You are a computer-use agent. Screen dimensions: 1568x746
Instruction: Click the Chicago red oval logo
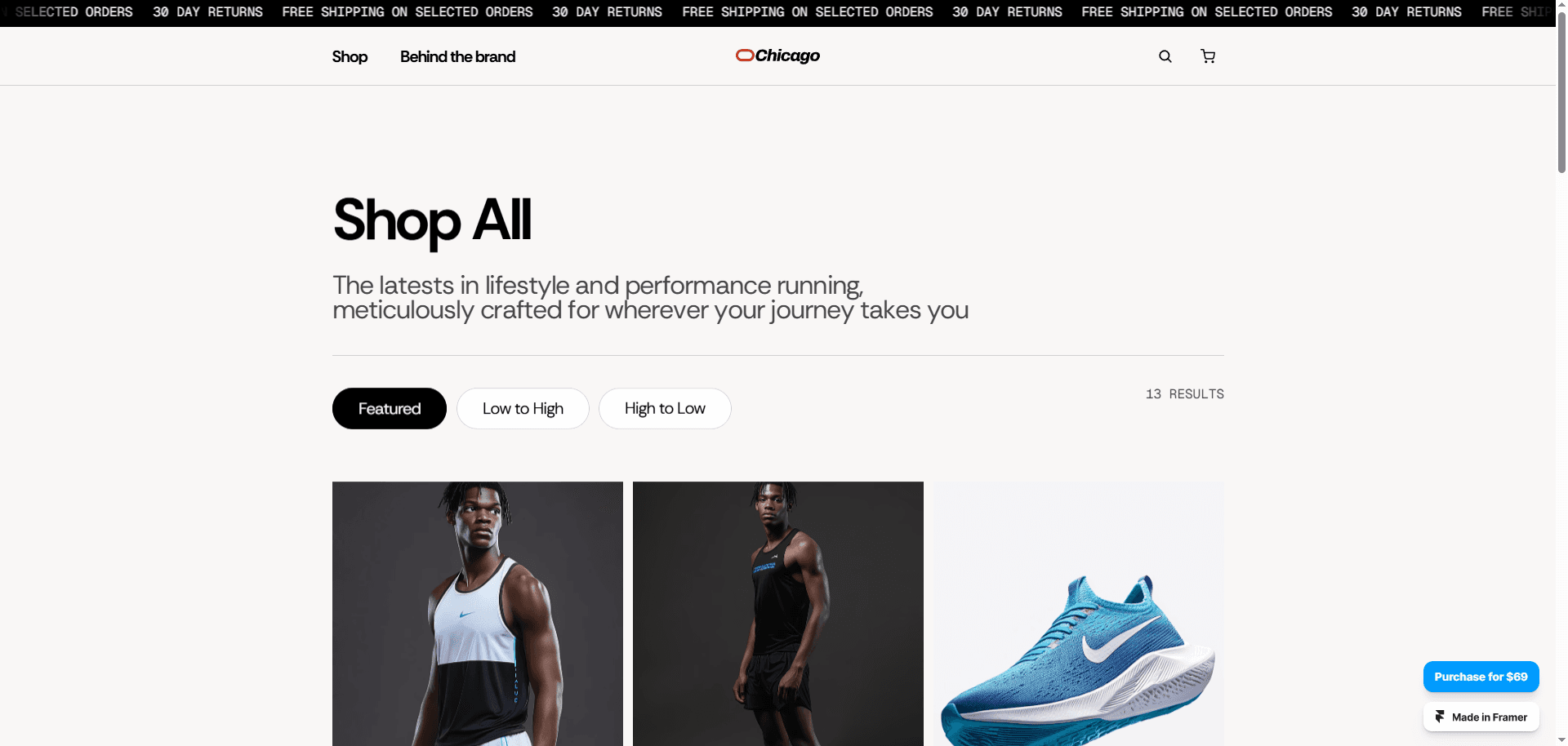coord(744,56)
